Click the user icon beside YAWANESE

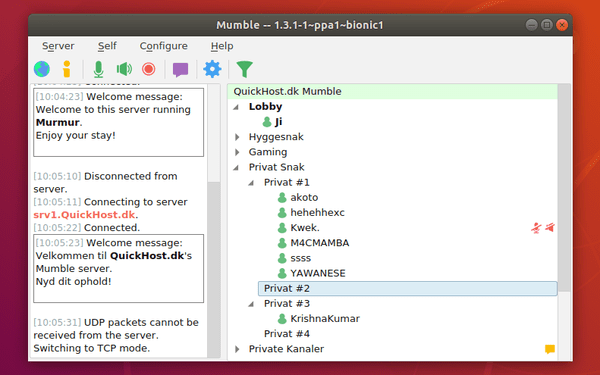coord(282,273)
